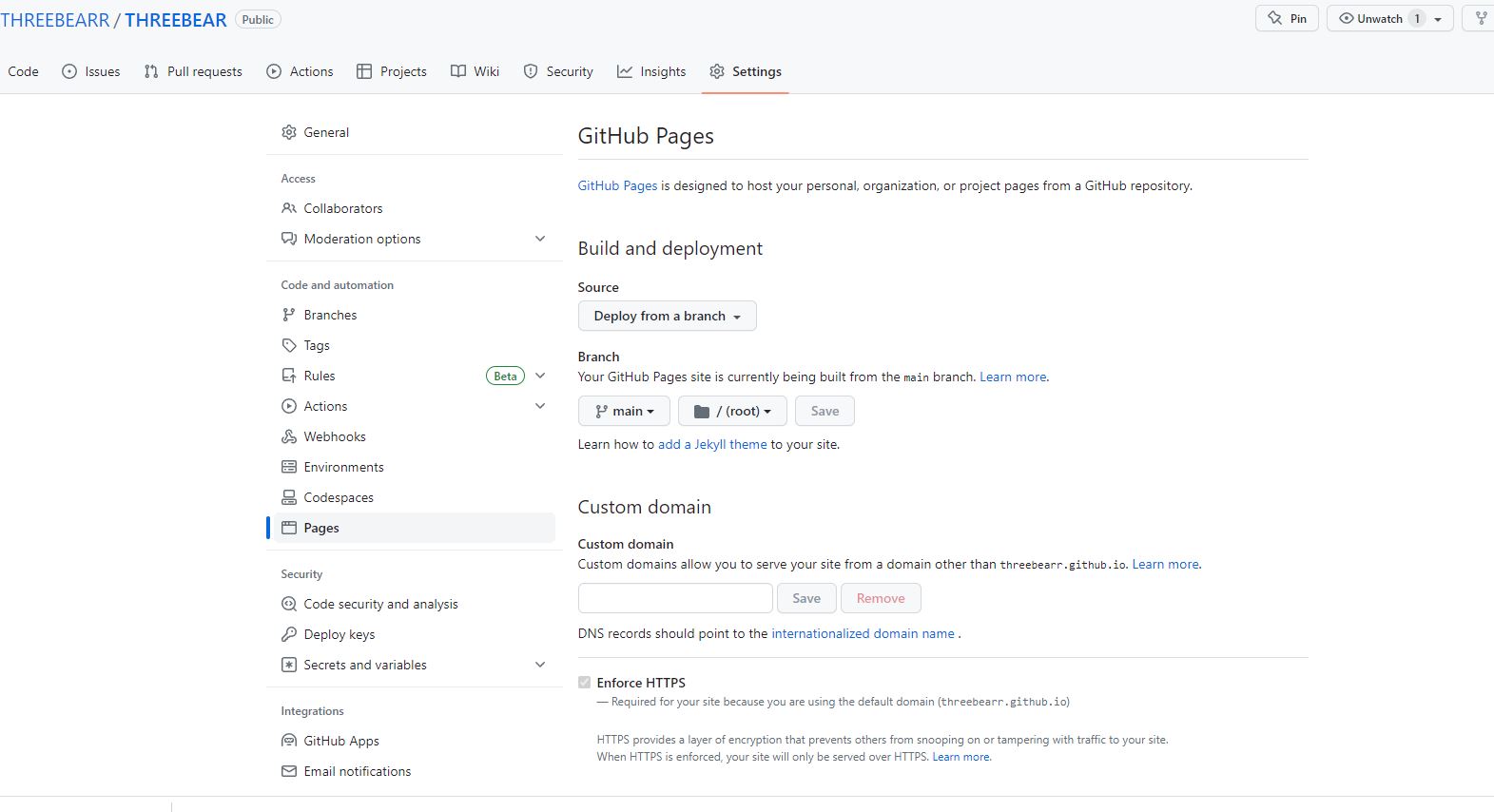Open the Security tab in repo nav

point(558,71)
